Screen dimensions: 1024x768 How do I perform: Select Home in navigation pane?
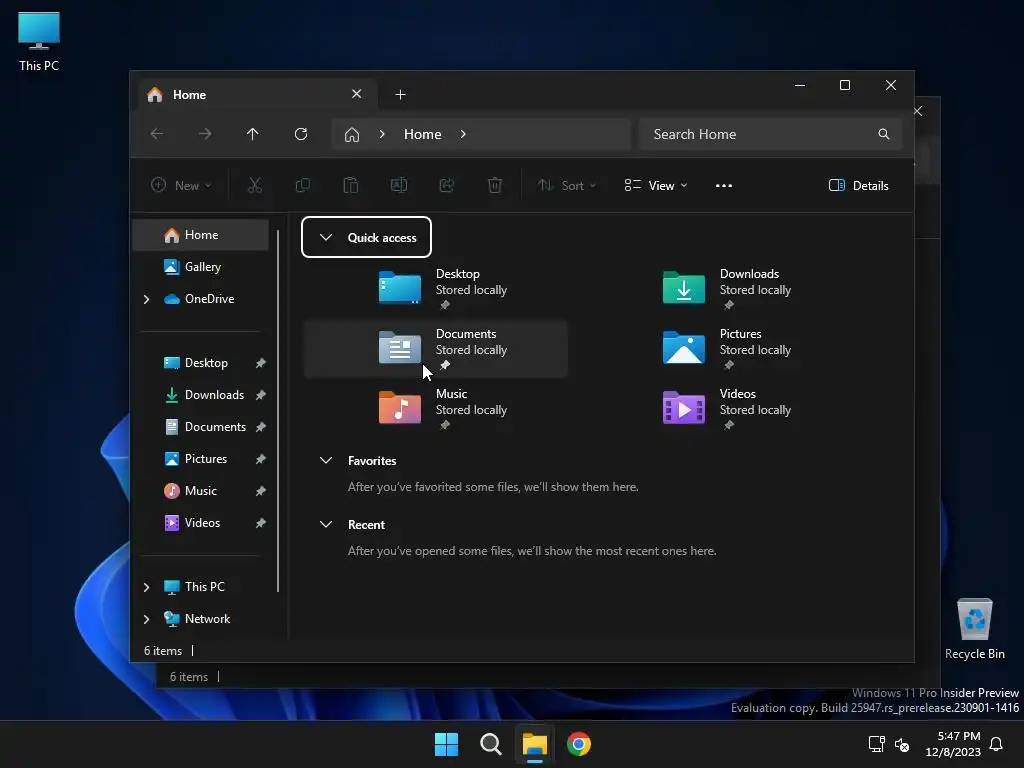[x=200, y=235]
